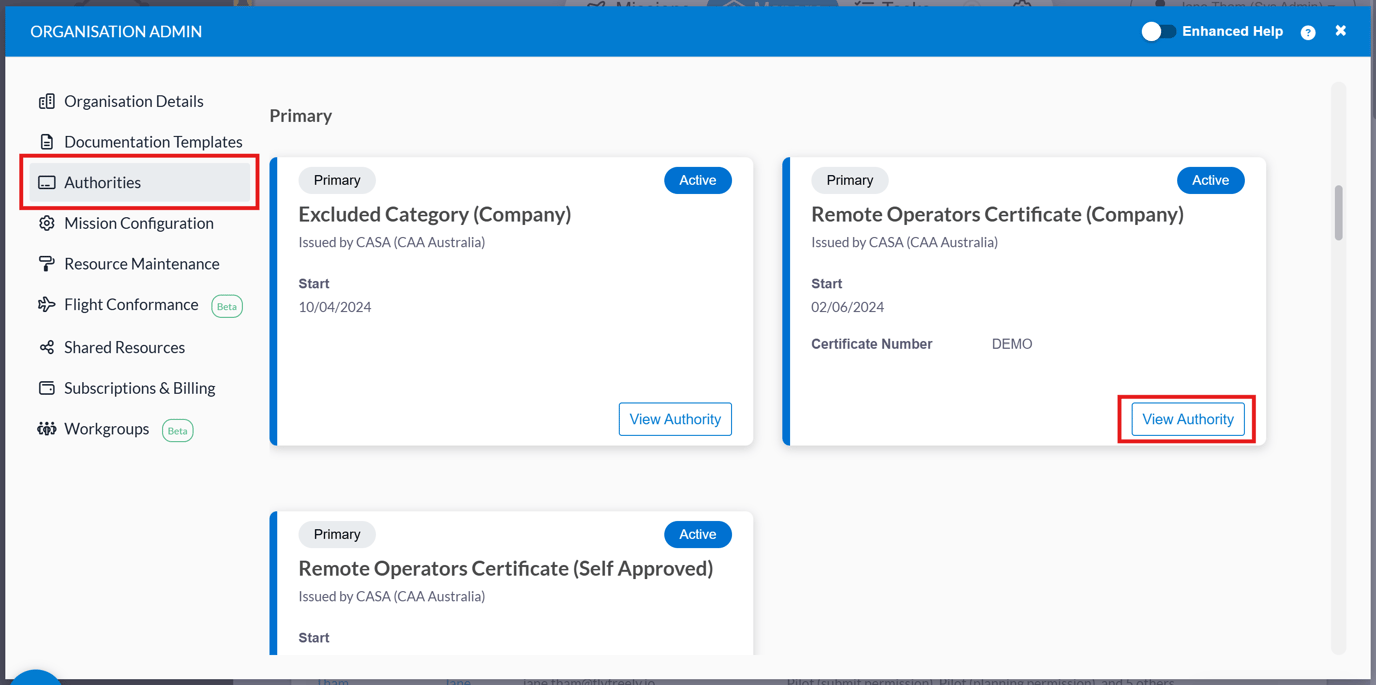Open Mission Configuration settings gear icon

click(x=46, y=222)
